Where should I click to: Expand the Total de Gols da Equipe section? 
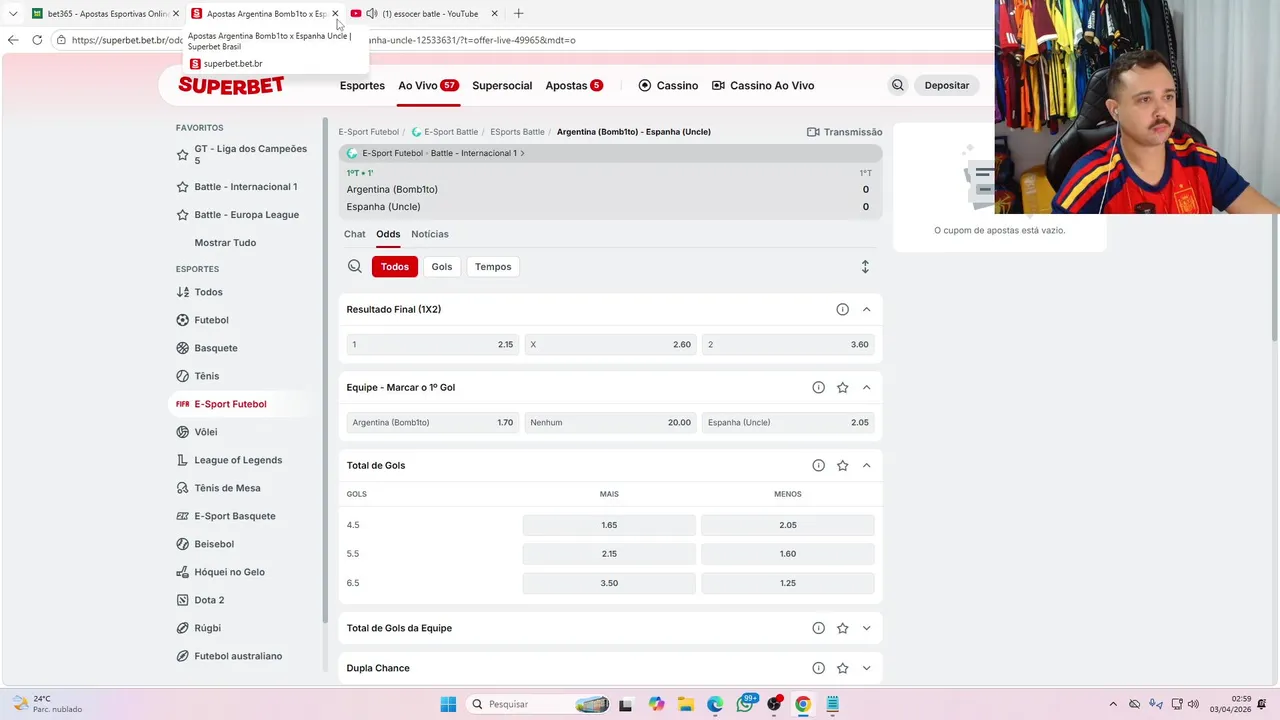(x=866, y=628)
